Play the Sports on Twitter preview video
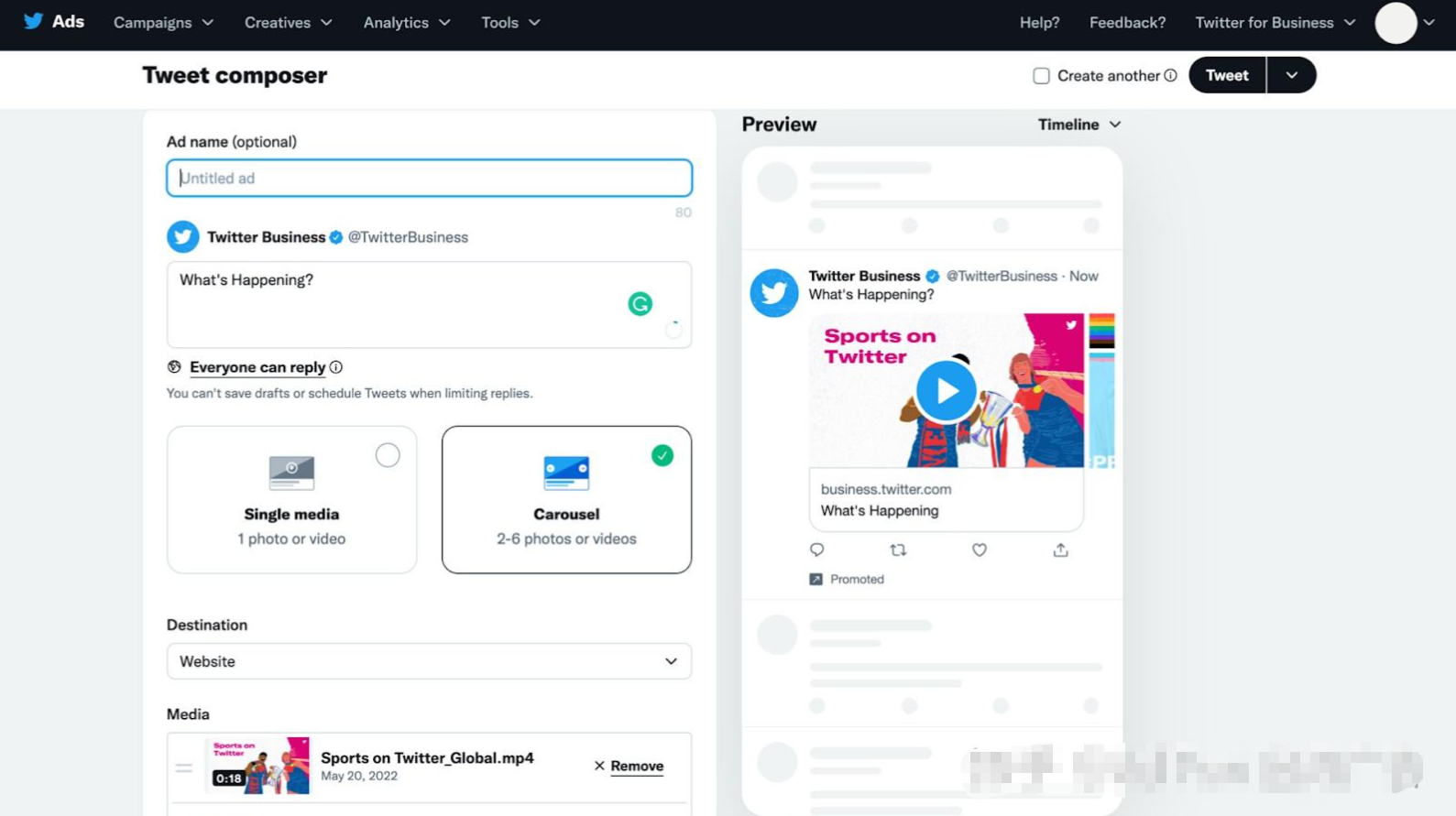The height and width of the screenshot is (816, 1456). tap(946, 391)
